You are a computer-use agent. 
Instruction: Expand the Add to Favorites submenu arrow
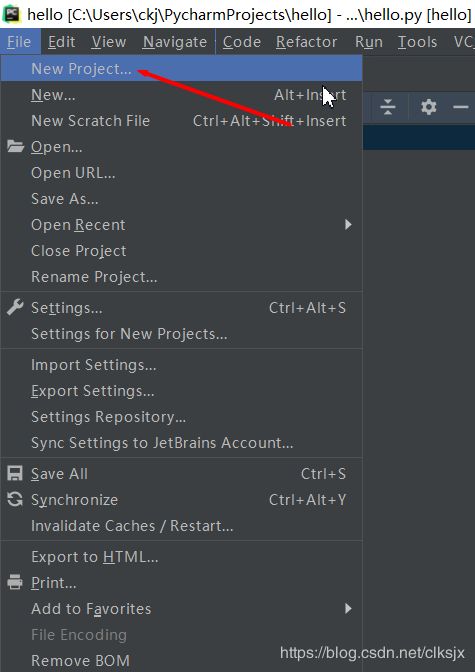click(348, 609)
